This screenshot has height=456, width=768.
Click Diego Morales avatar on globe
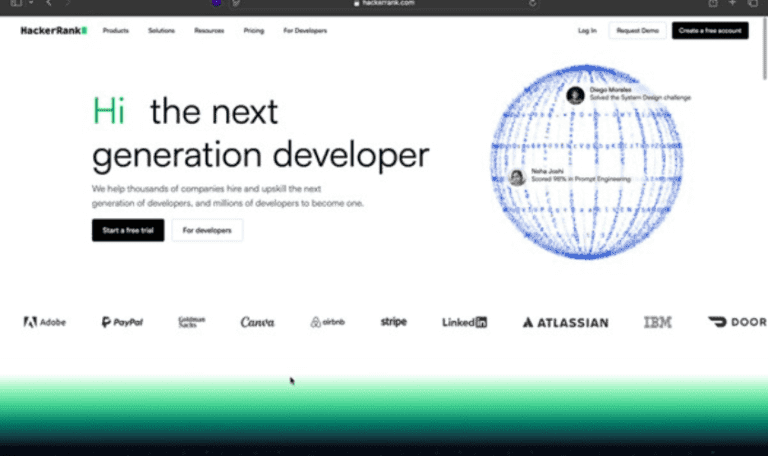coord(575,95)
